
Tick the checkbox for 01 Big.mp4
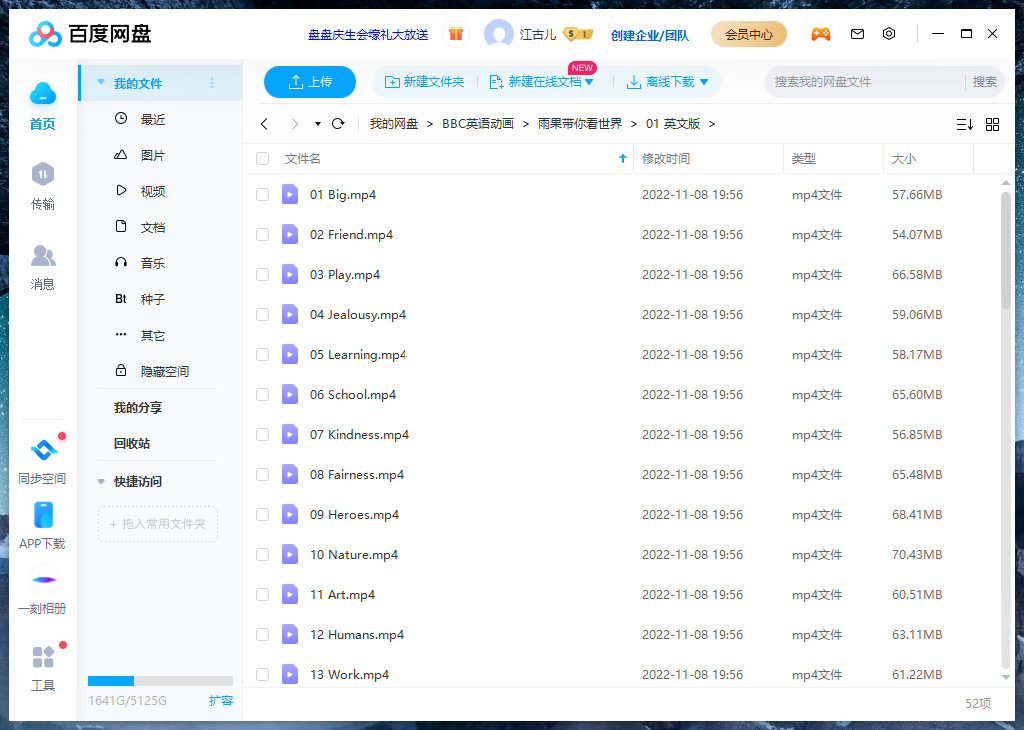coord(263,195)
